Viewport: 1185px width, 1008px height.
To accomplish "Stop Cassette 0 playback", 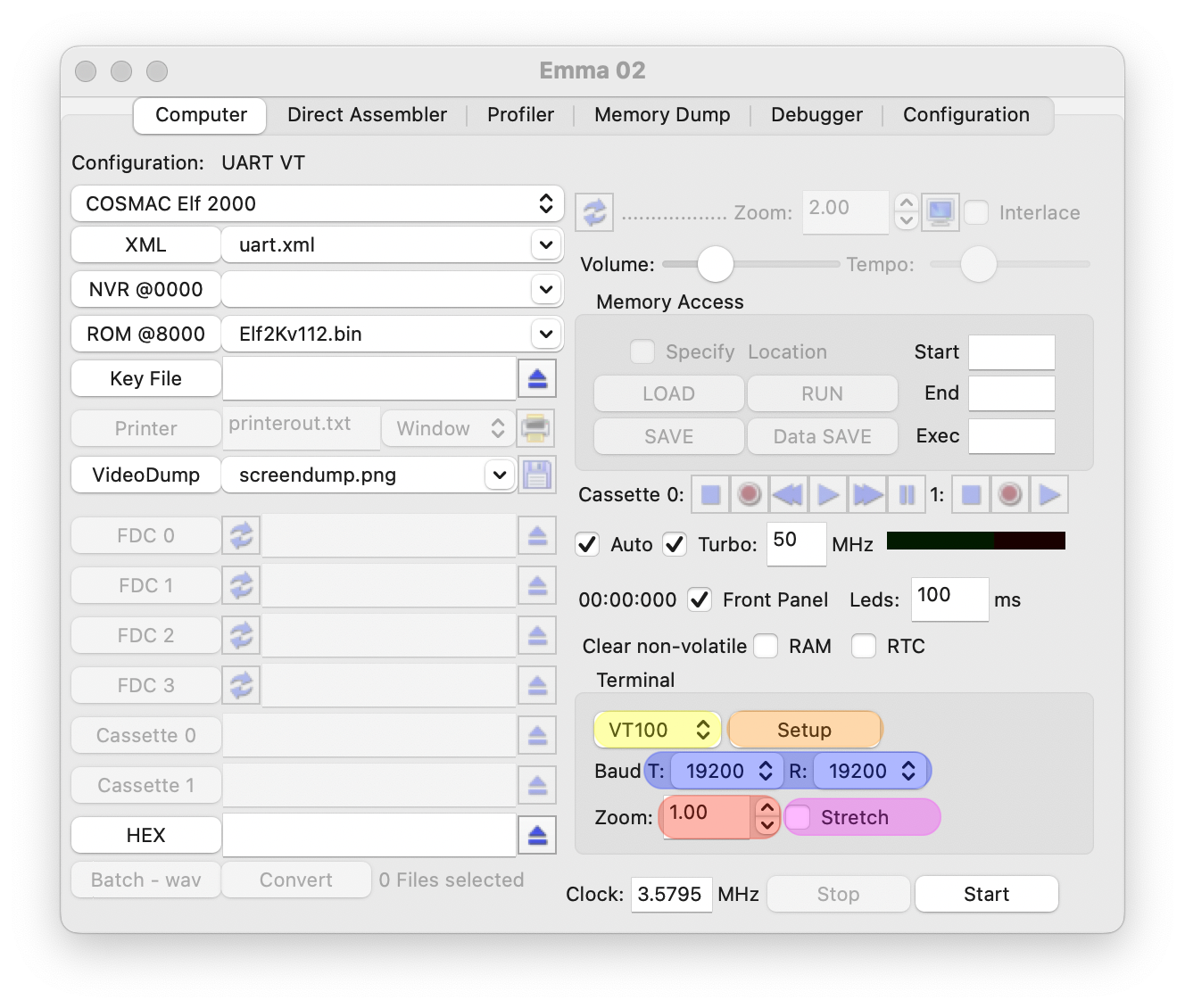I will pyautogui.click(x=710, y=494).
